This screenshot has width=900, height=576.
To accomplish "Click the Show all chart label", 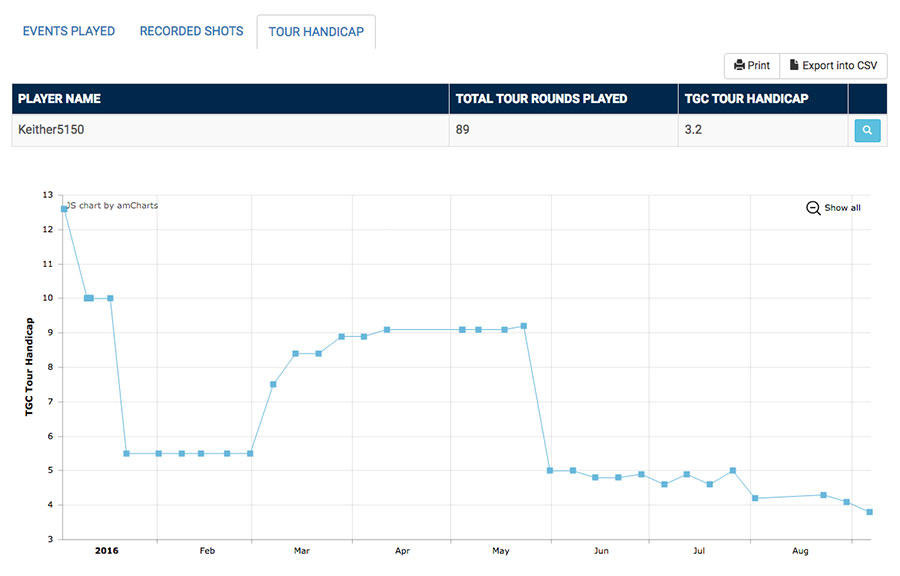I will click(x=842, y=208).
